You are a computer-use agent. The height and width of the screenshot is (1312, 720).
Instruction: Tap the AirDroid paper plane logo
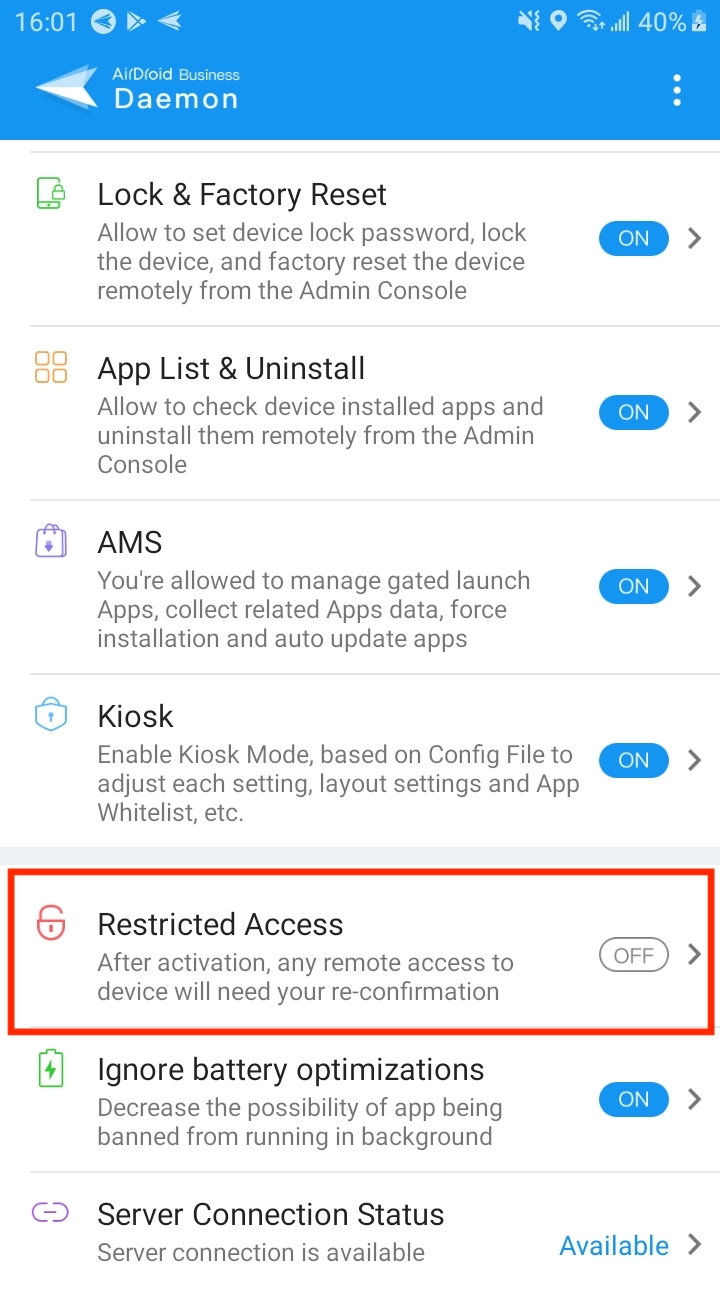point(67,88)
